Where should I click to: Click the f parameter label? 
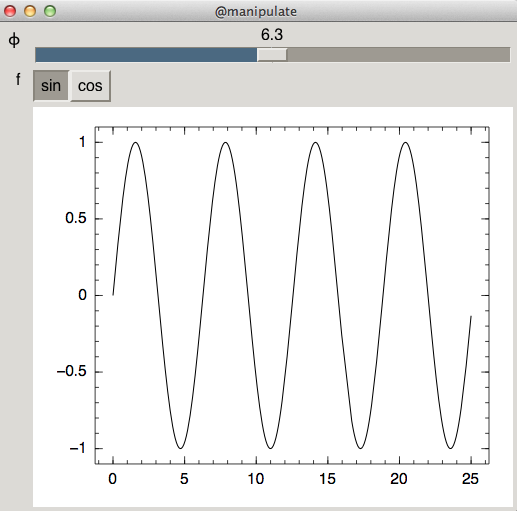[18, 79]
